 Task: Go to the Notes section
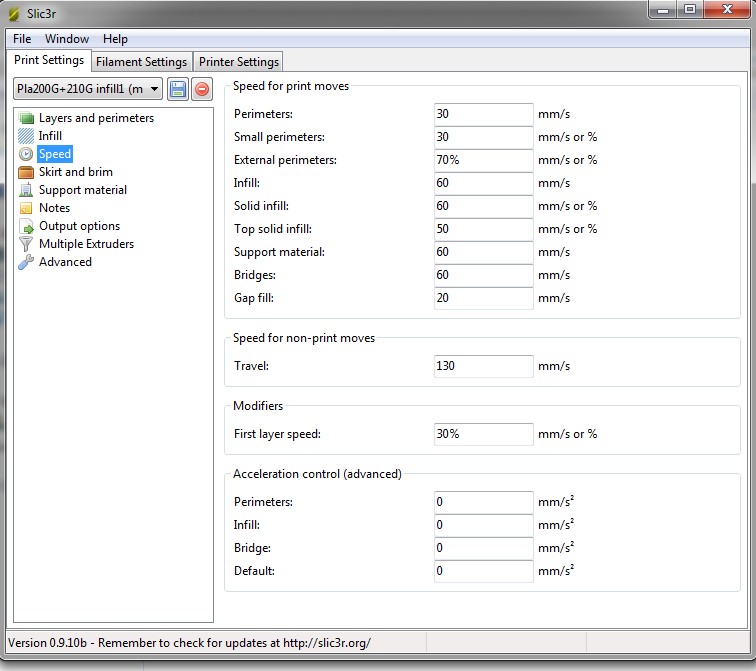(54, 208)
